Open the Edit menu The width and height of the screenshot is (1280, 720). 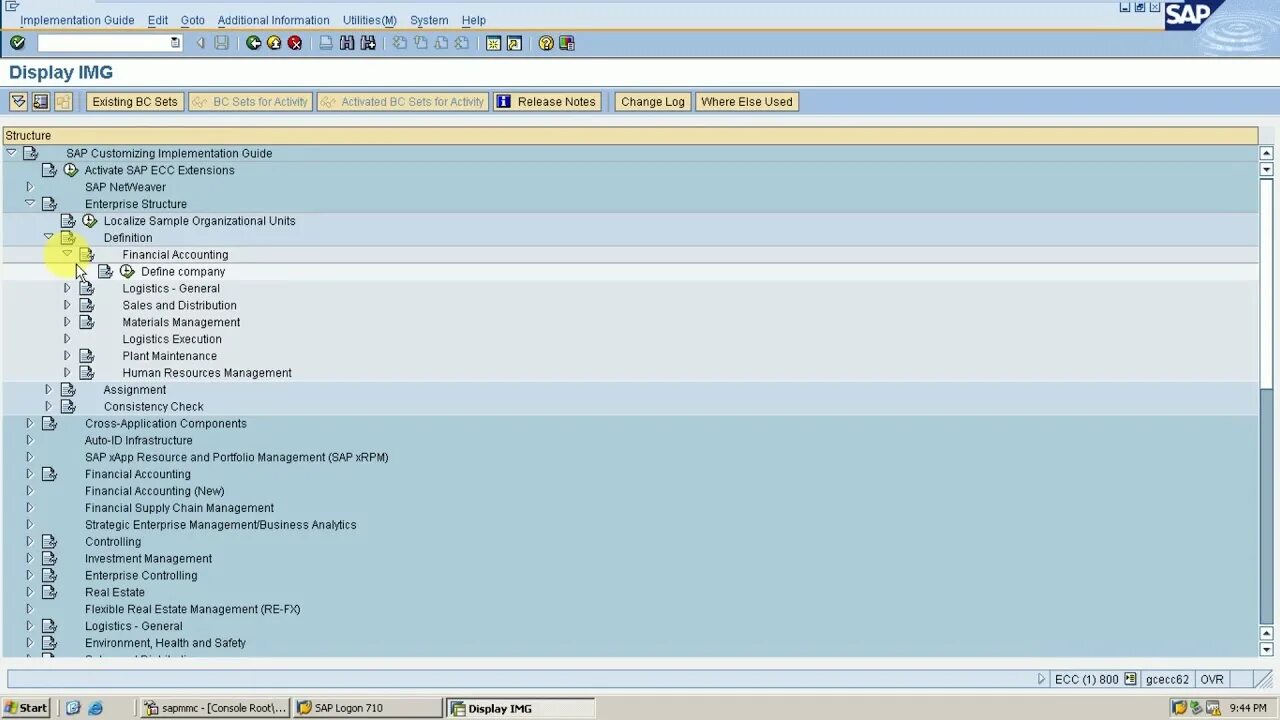point(158,20)
